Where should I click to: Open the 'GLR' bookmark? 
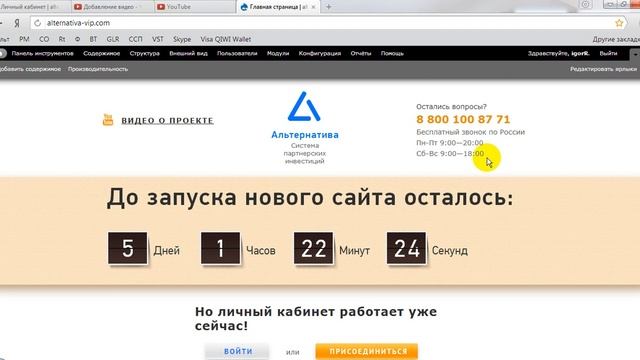(113, 39)
